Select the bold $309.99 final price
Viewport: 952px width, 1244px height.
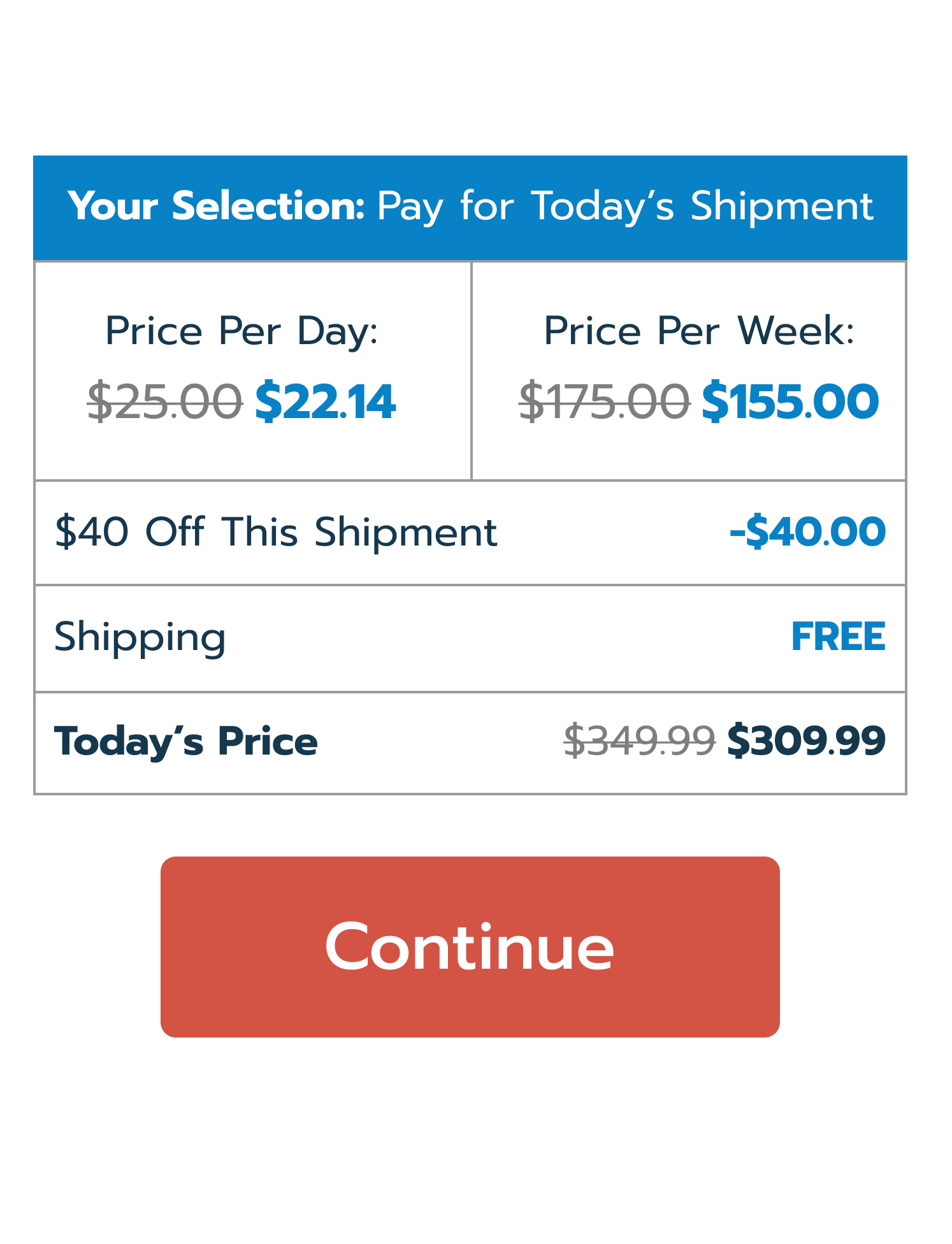click(806, 741)
